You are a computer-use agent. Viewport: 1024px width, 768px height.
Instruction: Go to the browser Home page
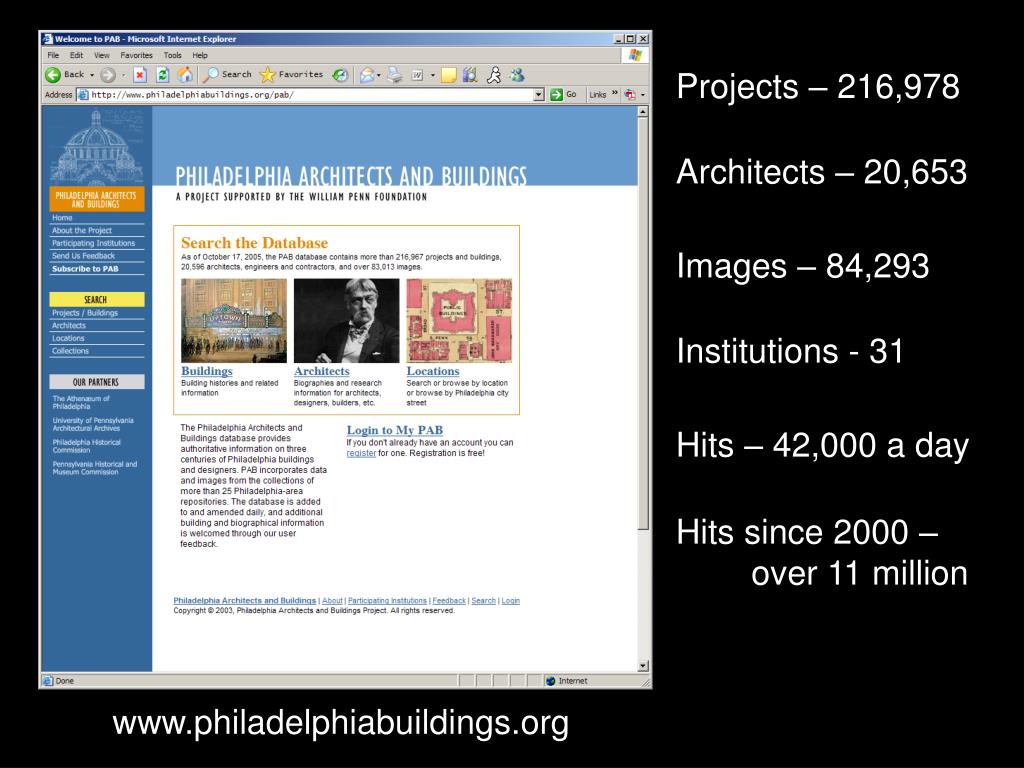tap(185, 75)
